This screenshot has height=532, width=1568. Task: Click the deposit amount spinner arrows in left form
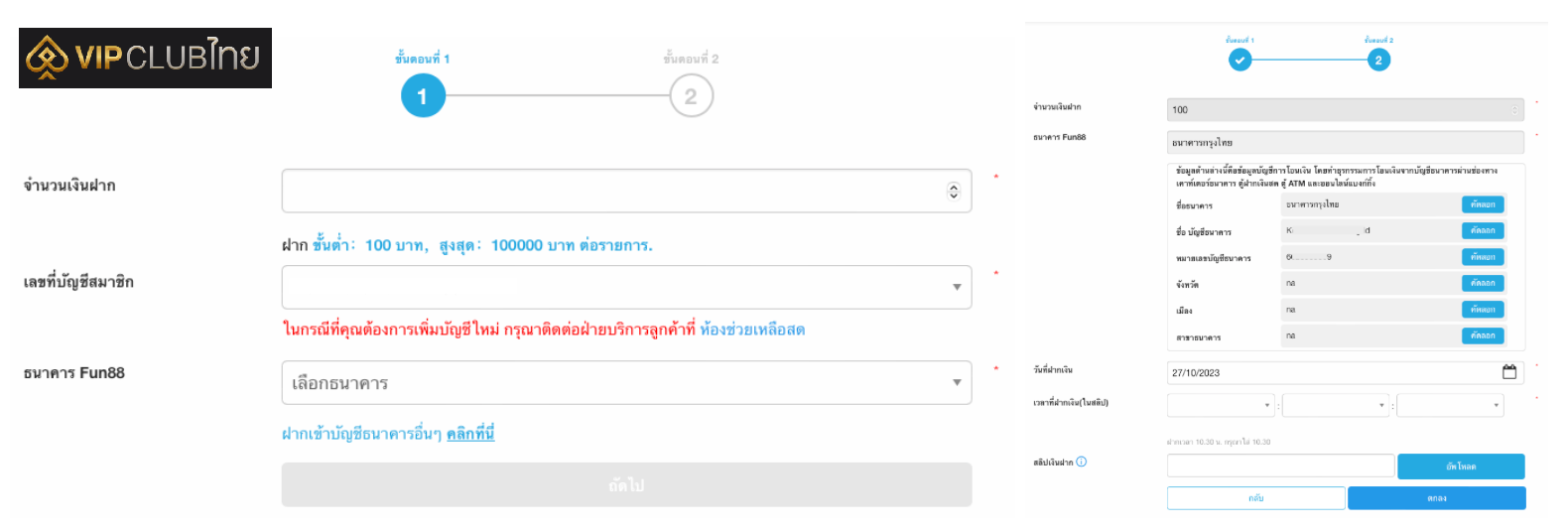(954, 191)
